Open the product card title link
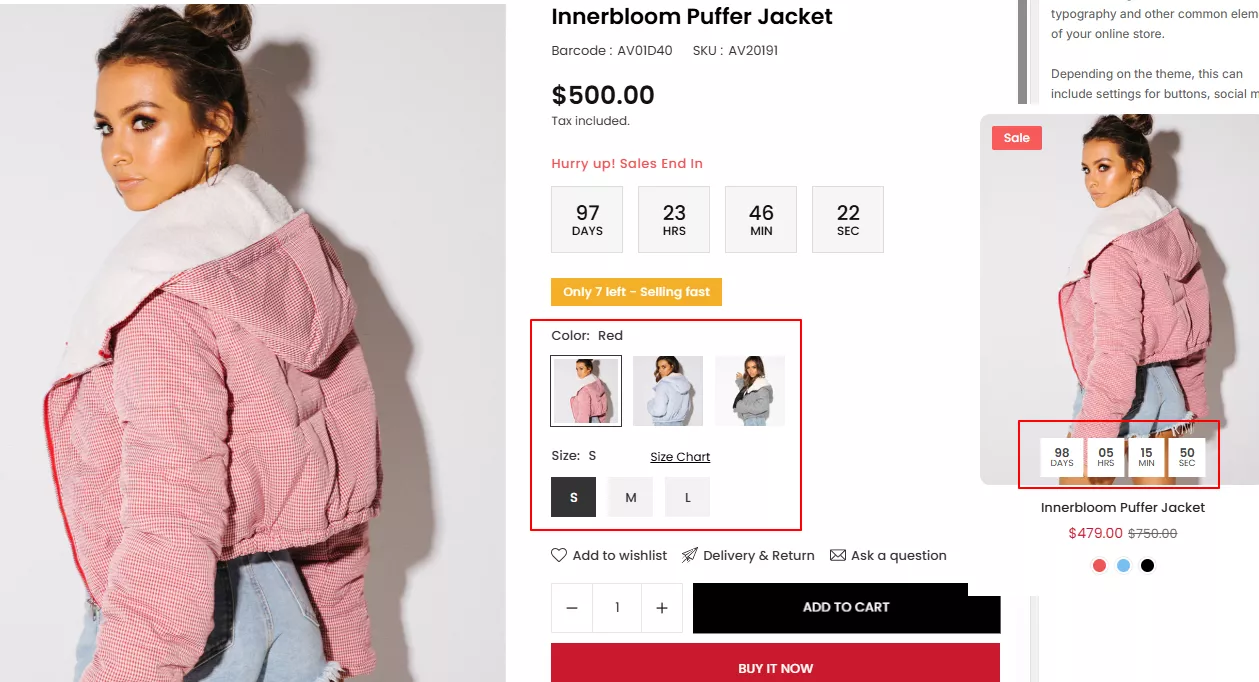 pos(1123,507)
